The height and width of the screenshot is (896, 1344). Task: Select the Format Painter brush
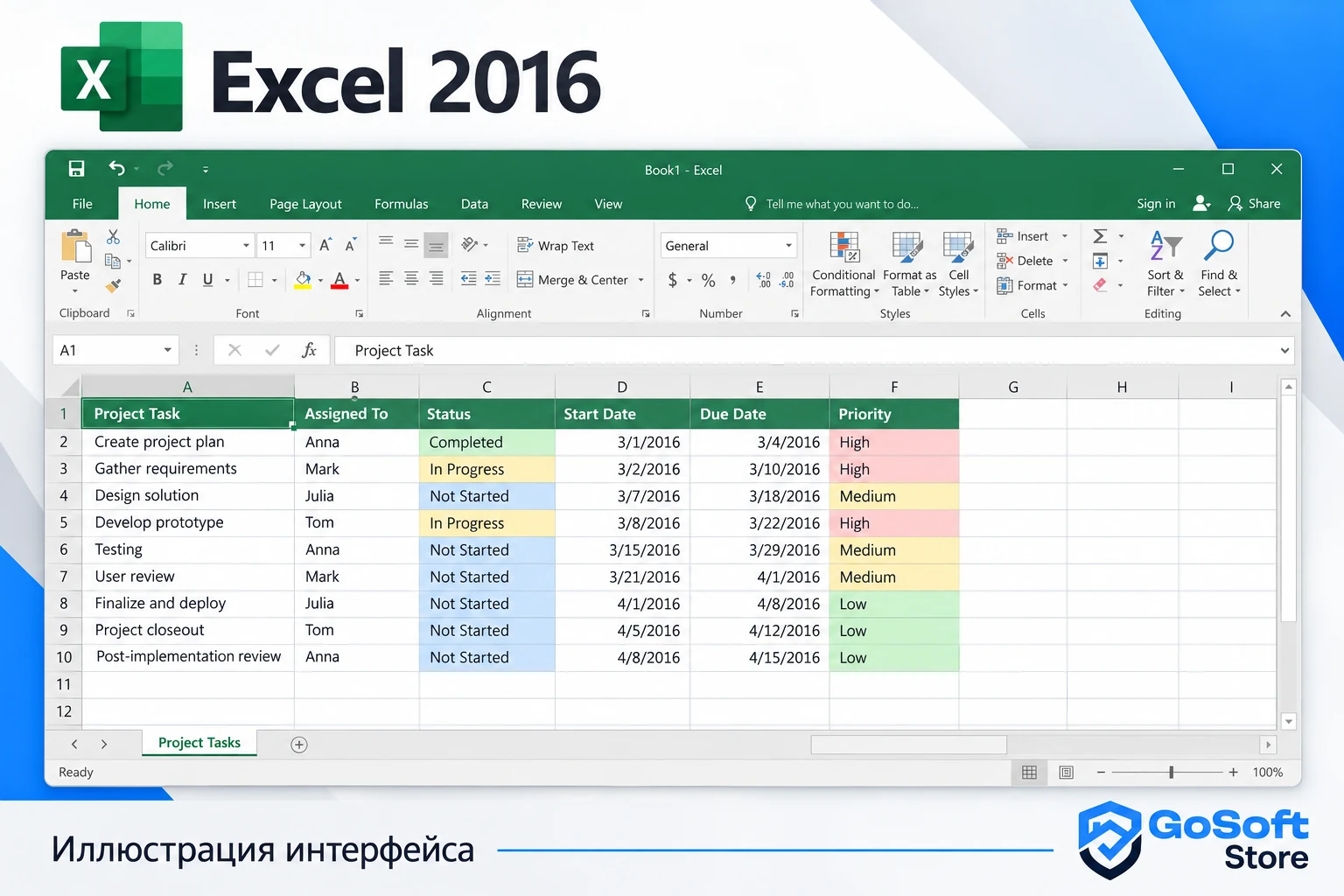pos(113,285)
